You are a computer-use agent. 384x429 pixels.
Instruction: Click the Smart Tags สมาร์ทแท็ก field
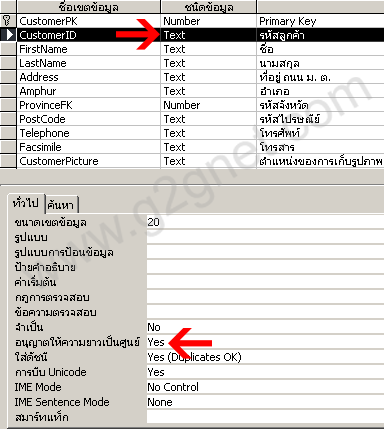click(265, 417)
